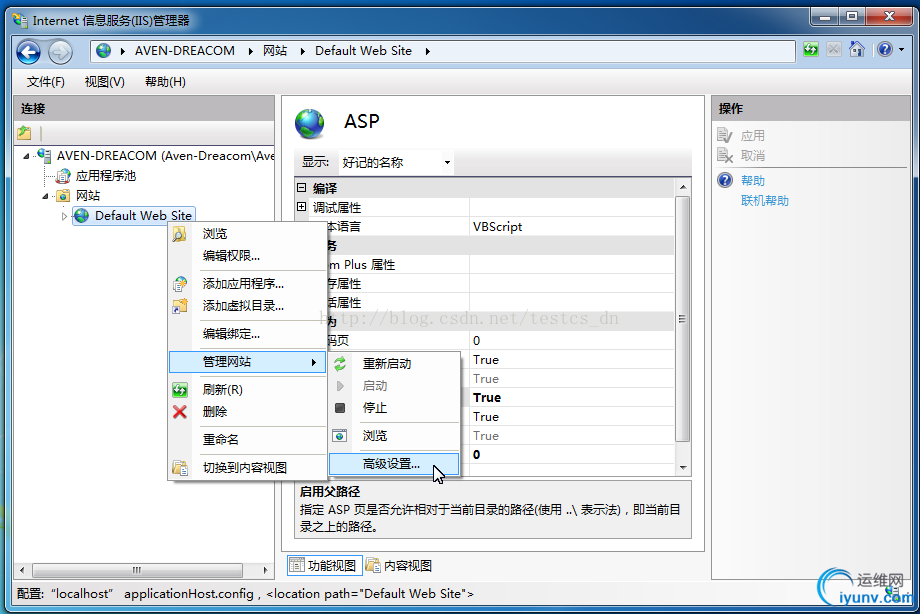
Task: Click the magnifier icon beside context-menu 浏览
Action: click(x=179, y=234)
